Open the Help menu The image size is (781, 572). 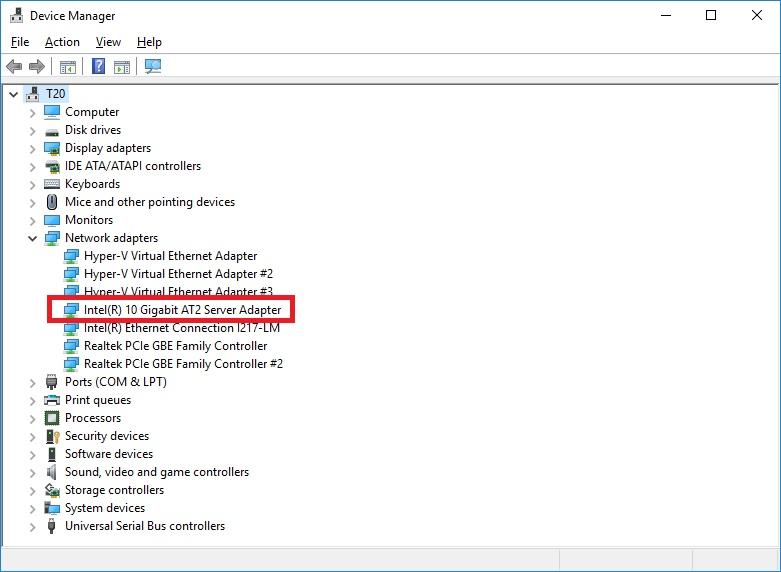point(149,42)
